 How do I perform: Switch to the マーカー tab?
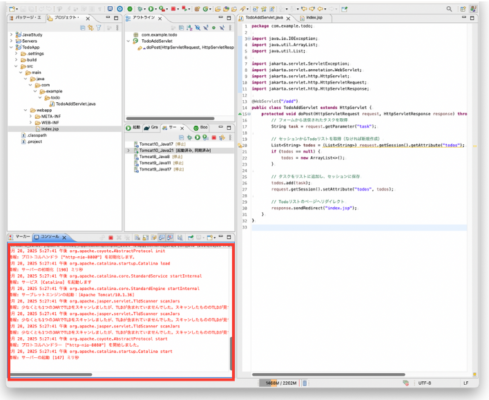(20, 237)
